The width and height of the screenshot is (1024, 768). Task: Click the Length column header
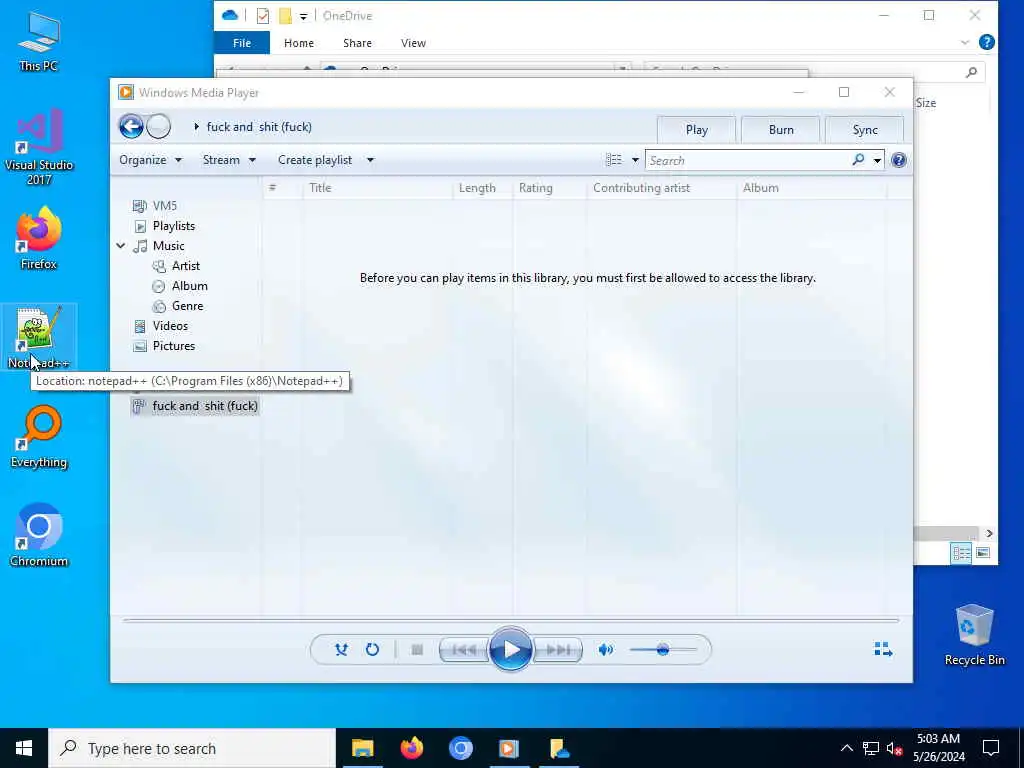coord(483,188)
